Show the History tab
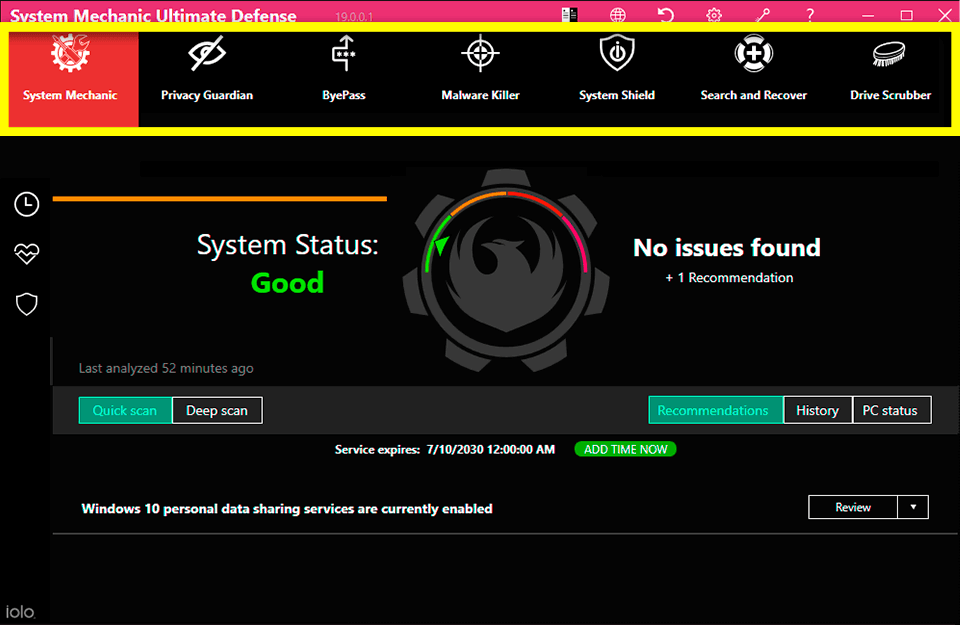 click(817, 410)
